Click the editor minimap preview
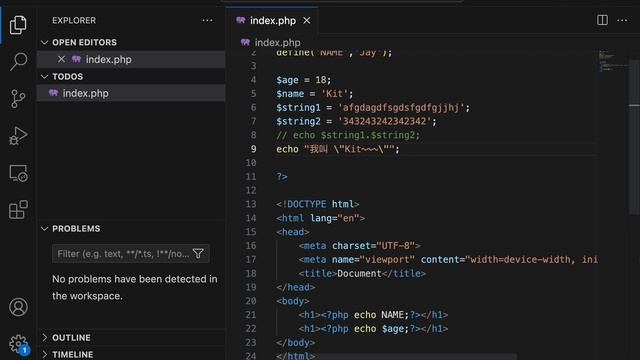Viewport: 640px width, 360px height. click(613, 61)
